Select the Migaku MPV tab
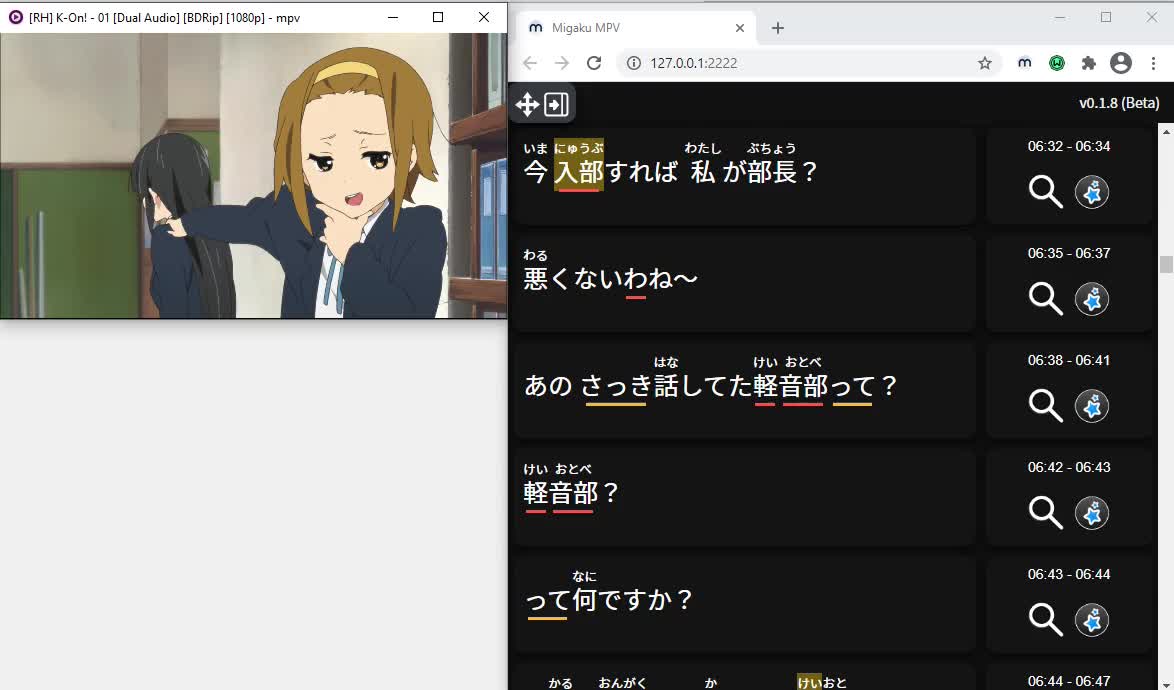The width and height of the screenshot is (1174, 690). pyautogui.click(x=634, y=28)
